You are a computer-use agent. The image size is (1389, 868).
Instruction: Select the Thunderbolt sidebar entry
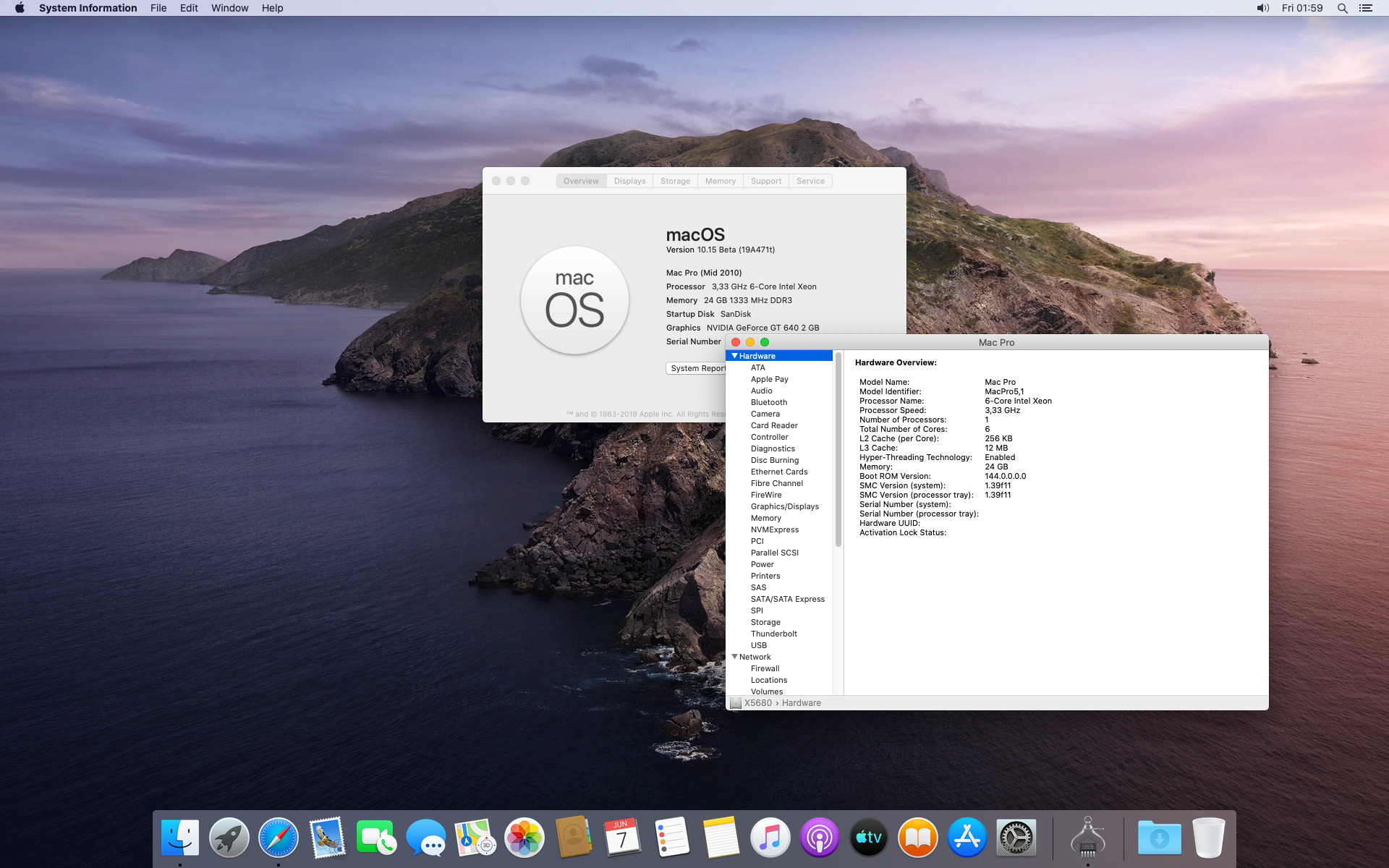[x=773, y=634]
